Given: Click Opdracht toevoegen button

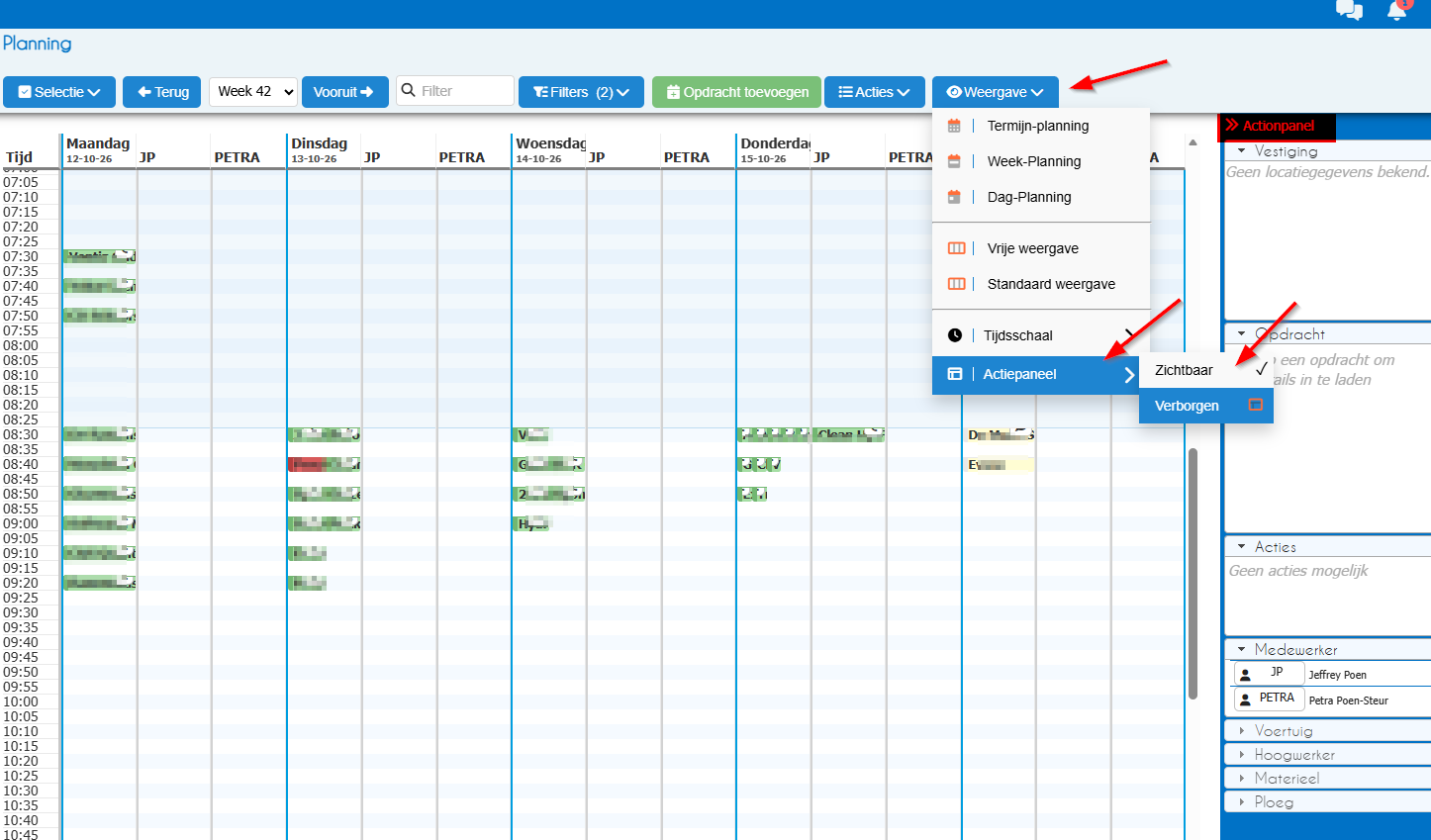Looking at the screenshot, I should (736, 92).
